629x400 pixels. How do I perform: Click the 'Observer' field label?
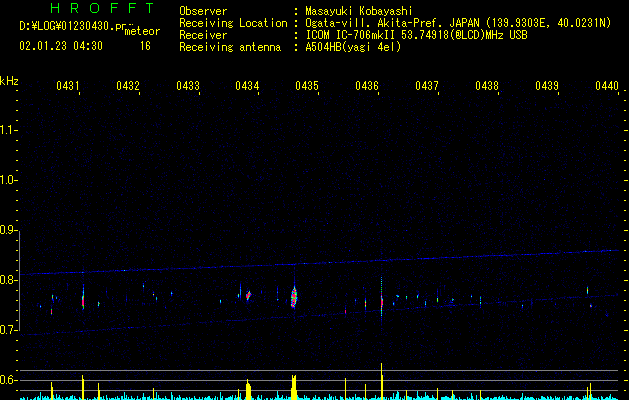click(203, 11)
